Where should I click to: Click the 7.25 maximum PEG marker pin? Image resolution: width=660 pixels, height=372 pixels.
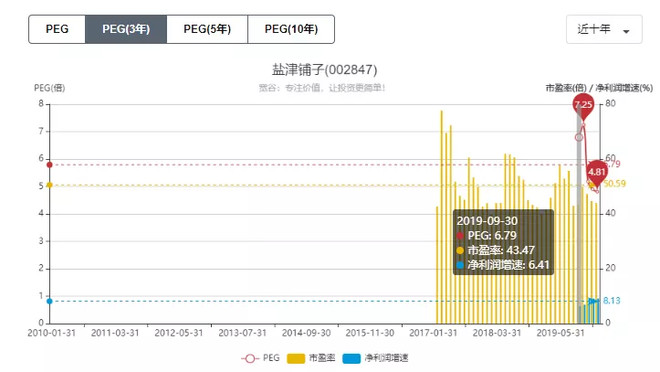tap(583, 105)
